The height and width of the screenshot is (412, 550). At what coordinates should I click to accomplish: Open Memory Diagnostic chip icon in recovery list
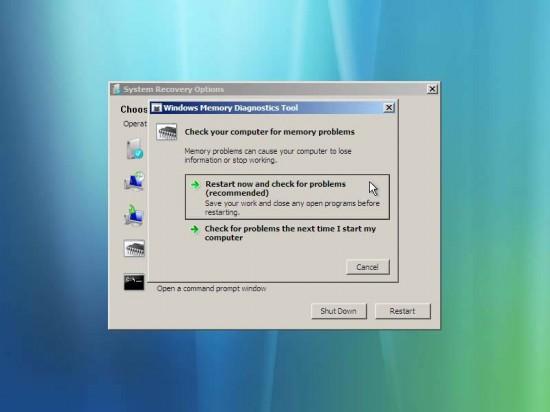point(134,249)
